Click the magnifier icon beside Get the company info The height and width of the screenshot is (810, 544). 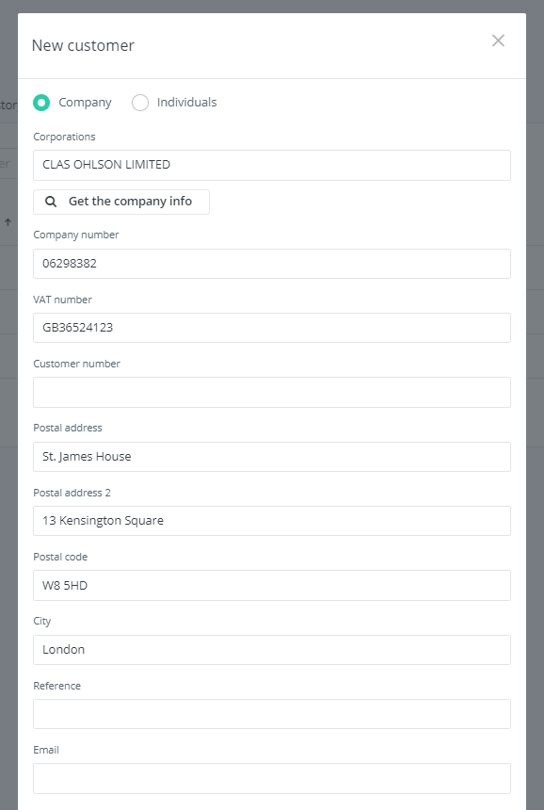51,201
